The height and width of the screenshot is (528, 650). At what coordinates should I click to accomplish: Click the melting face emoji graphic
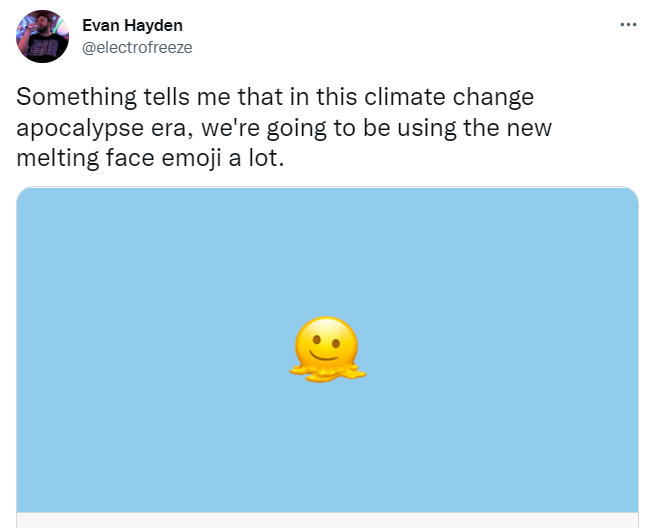[327, 349]
